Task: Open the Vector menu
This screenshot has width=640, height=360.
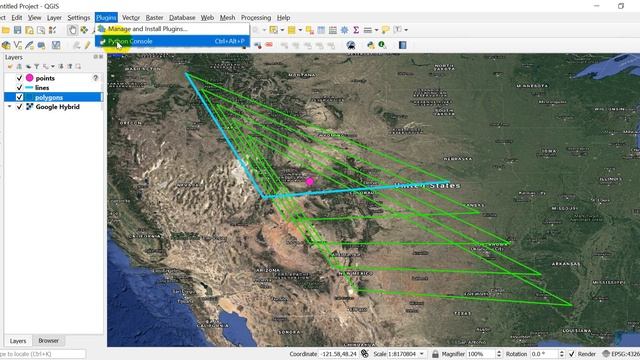Action: coord(131,18)
